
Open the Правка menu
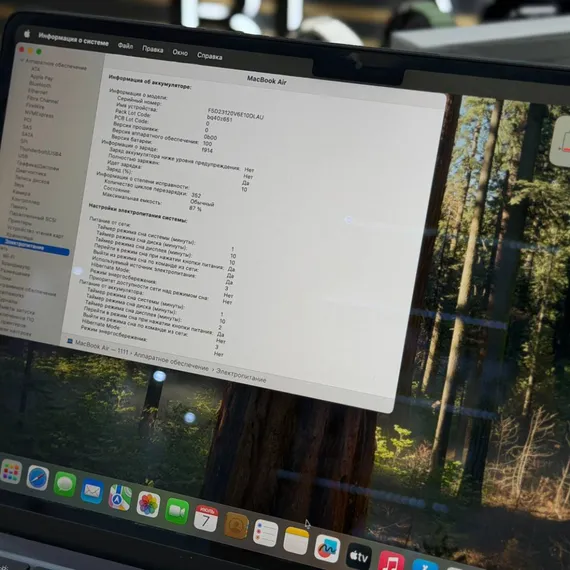point(153,49)
